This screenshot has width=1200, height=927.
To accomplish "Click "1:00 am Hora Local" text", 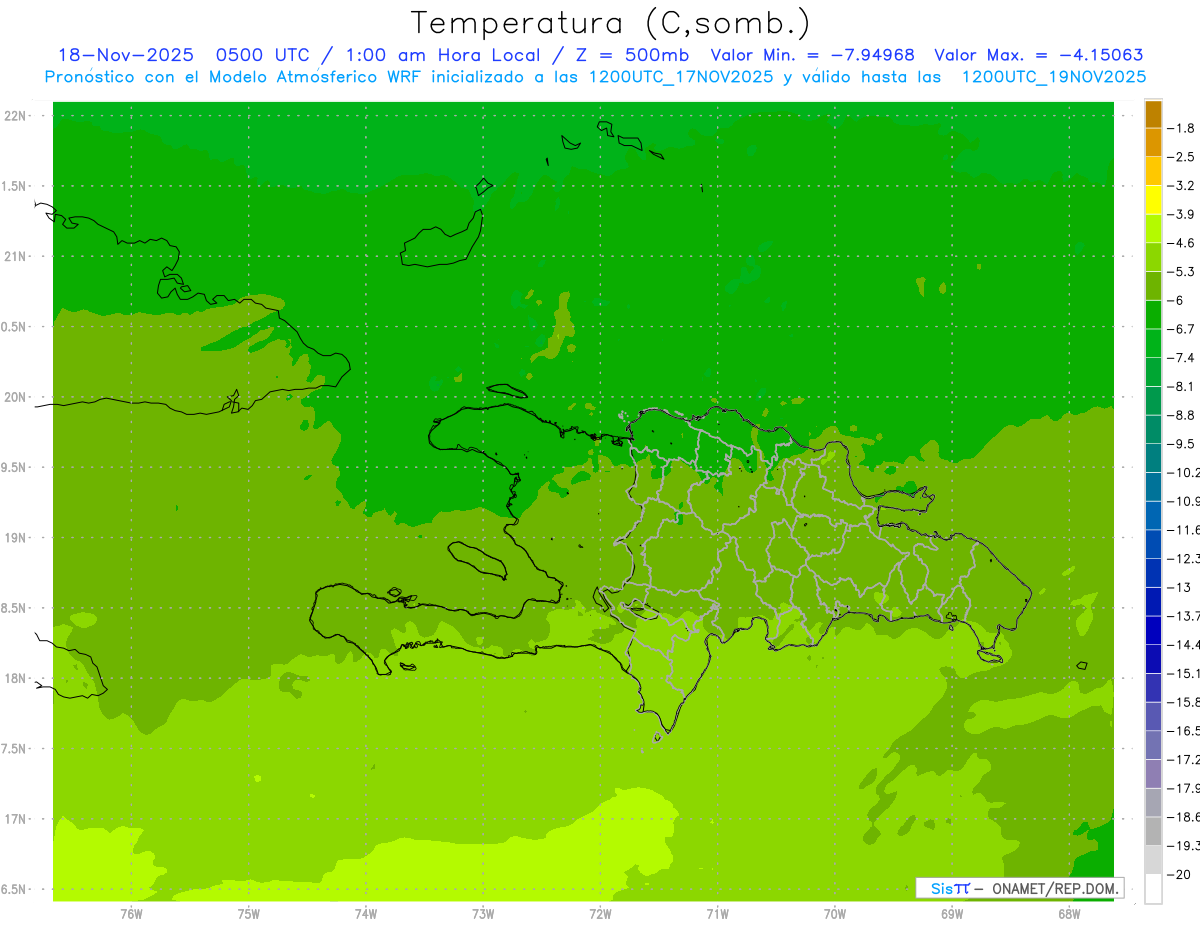I will click(x=444, y=55).
